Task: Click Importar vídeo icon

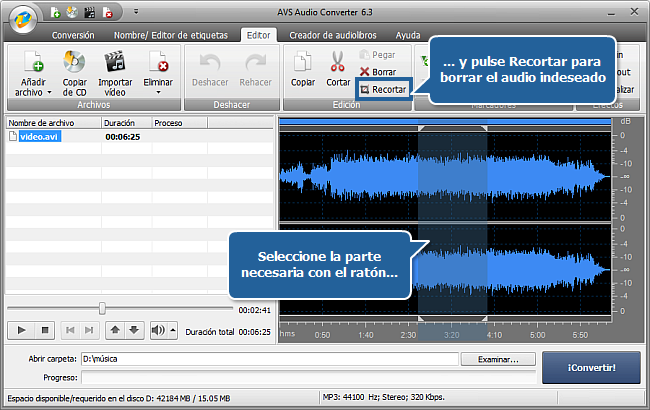Action: click(x=115, y=62)
